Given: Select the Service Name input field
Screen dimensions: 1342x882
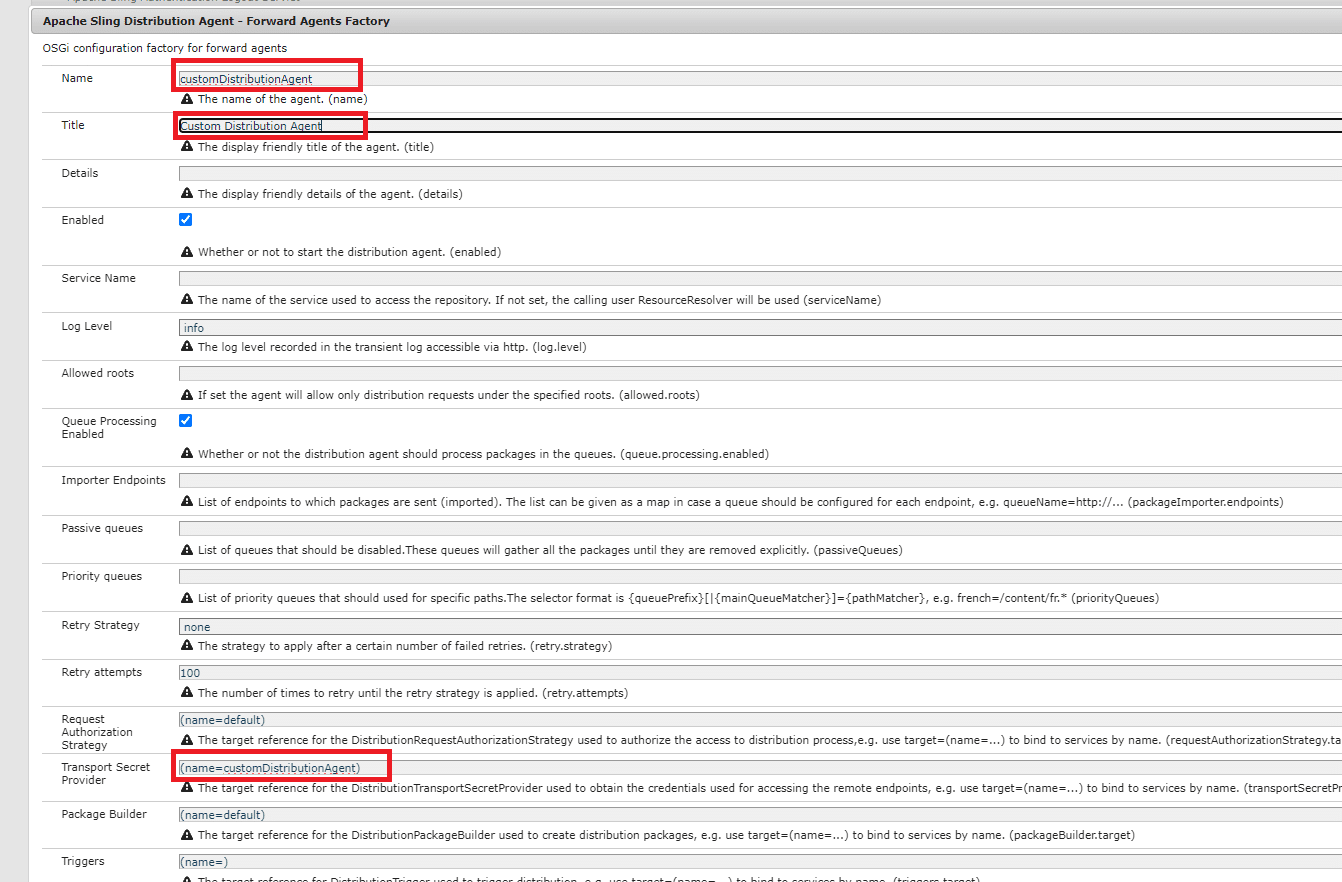Looking at the screenshot, I should coord(760,278).
